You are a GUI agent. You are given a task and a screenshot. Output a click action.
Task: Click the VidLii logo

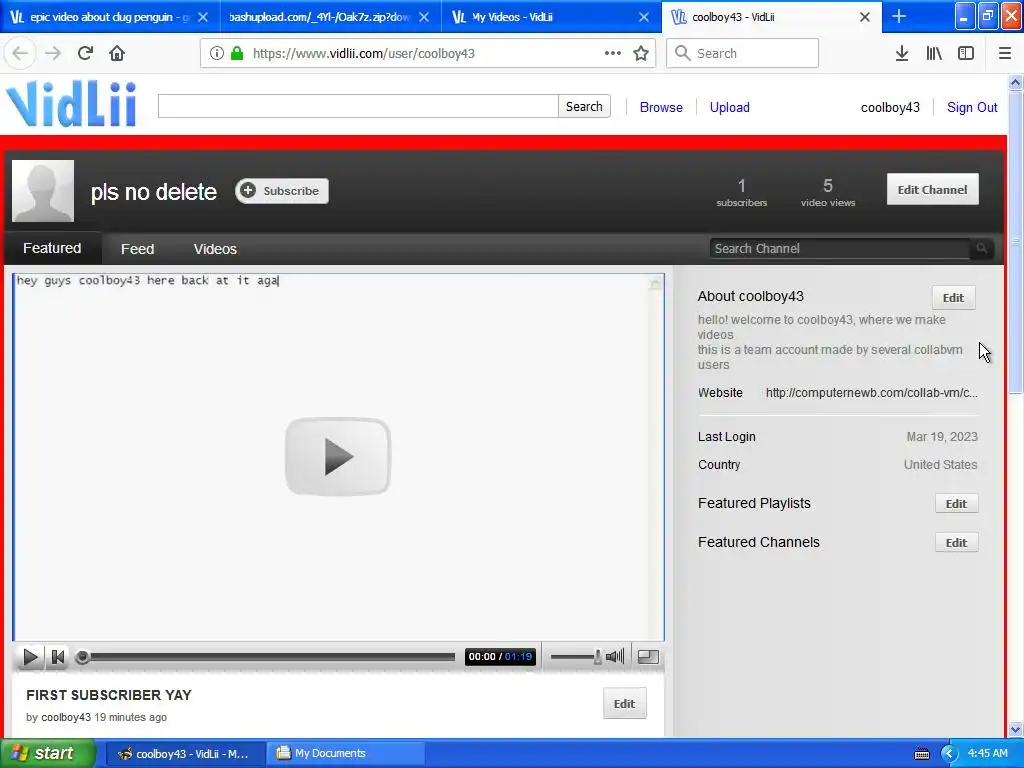71,104
